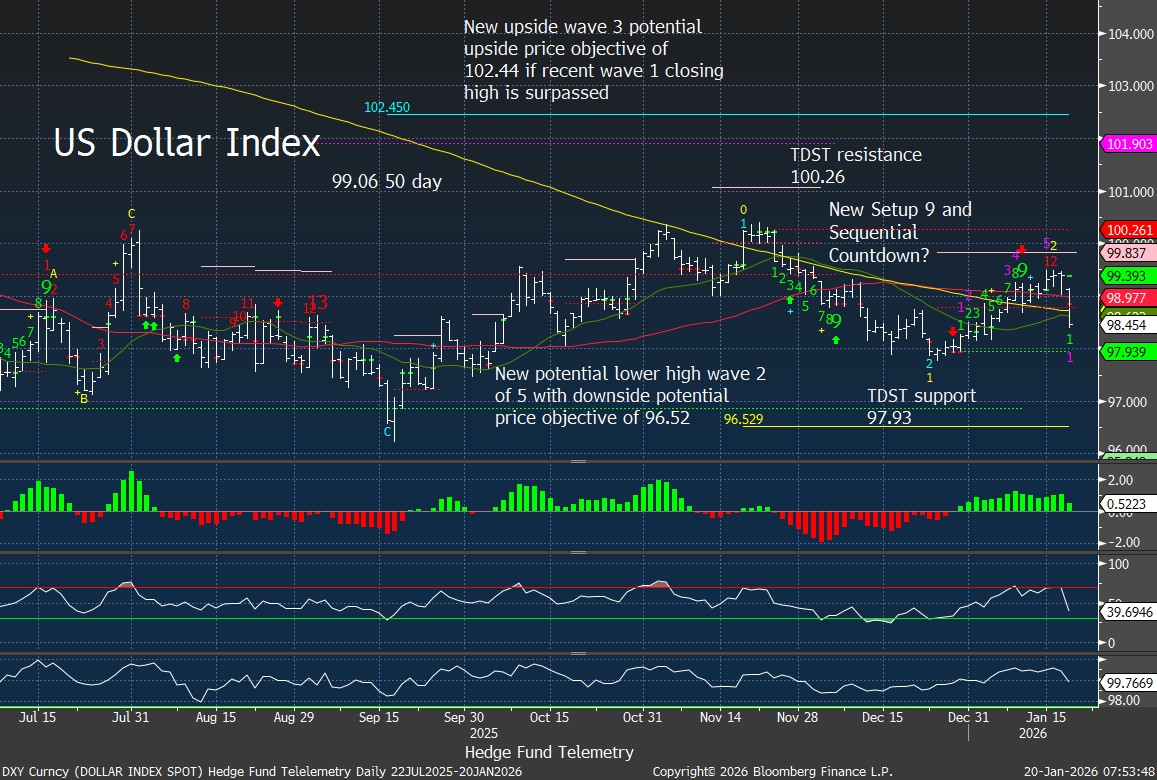Screen dimensions: 1157x780
Task: Click the green up arrow below December's green 9
Action: [x=836, y=340]
